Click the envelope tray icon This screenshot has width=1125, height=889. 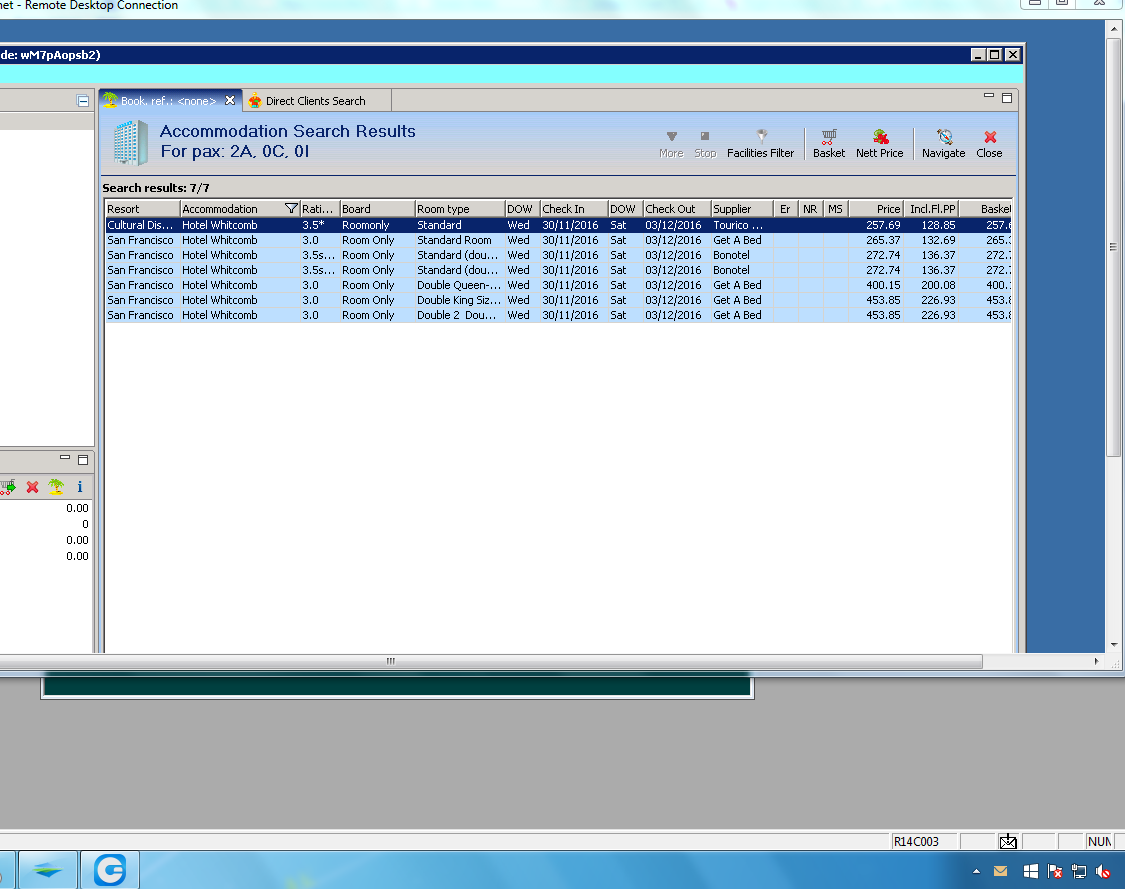1000,871
